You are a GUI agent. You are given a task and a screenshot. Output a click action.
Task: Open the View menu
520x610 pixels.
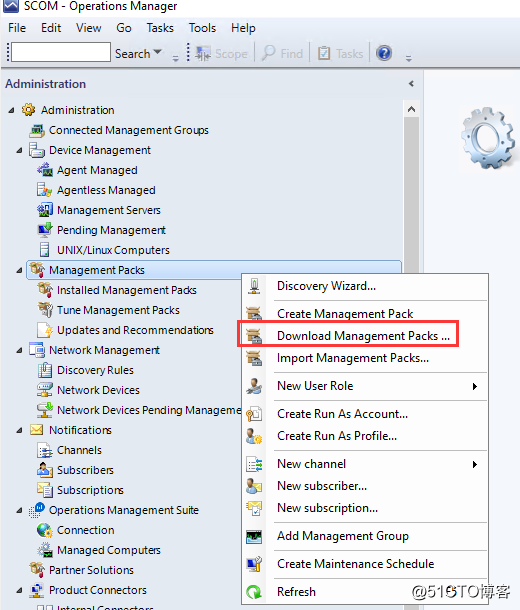point(89,28)
